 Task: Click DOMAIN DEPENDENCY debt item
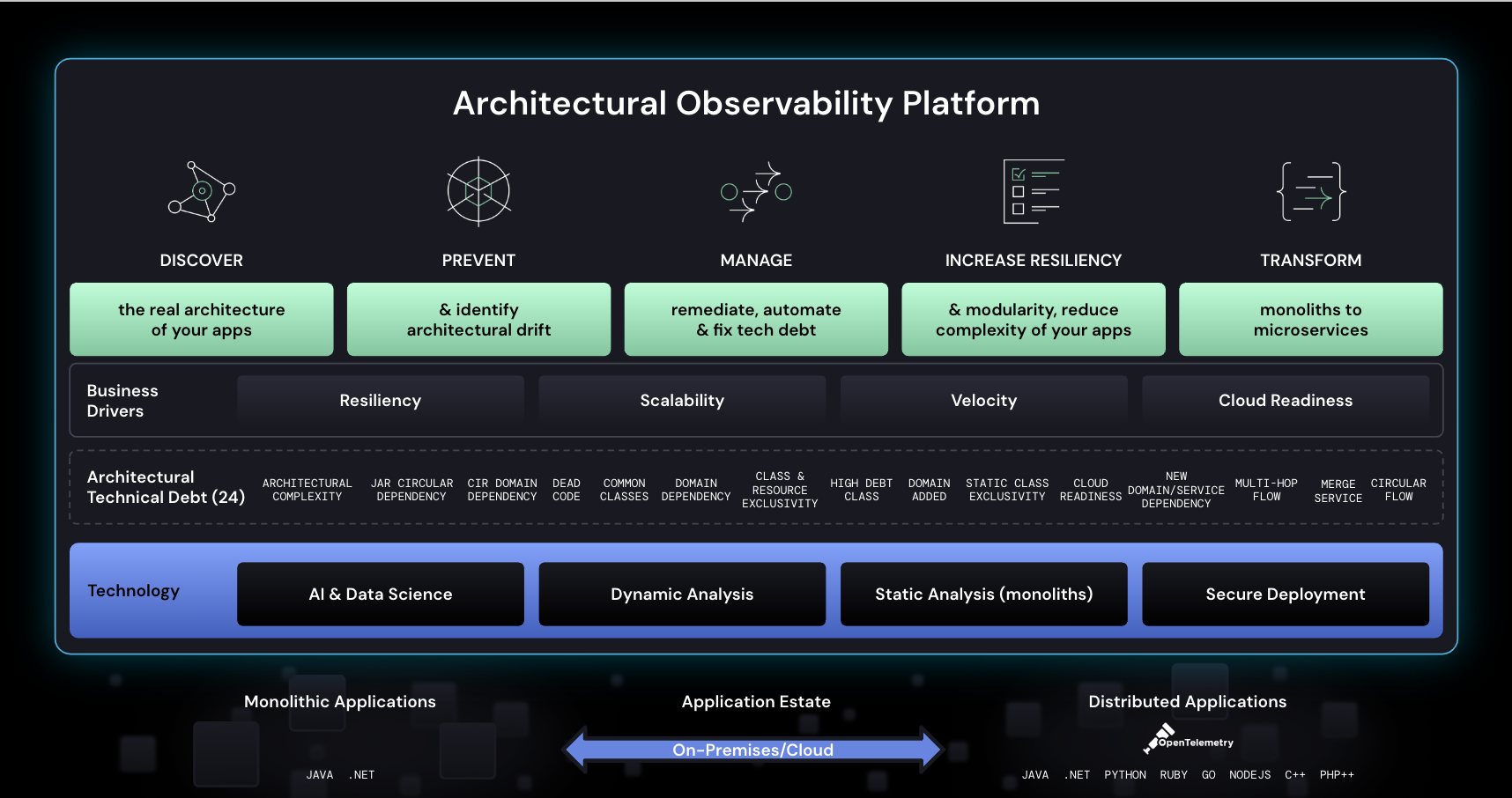696,490
